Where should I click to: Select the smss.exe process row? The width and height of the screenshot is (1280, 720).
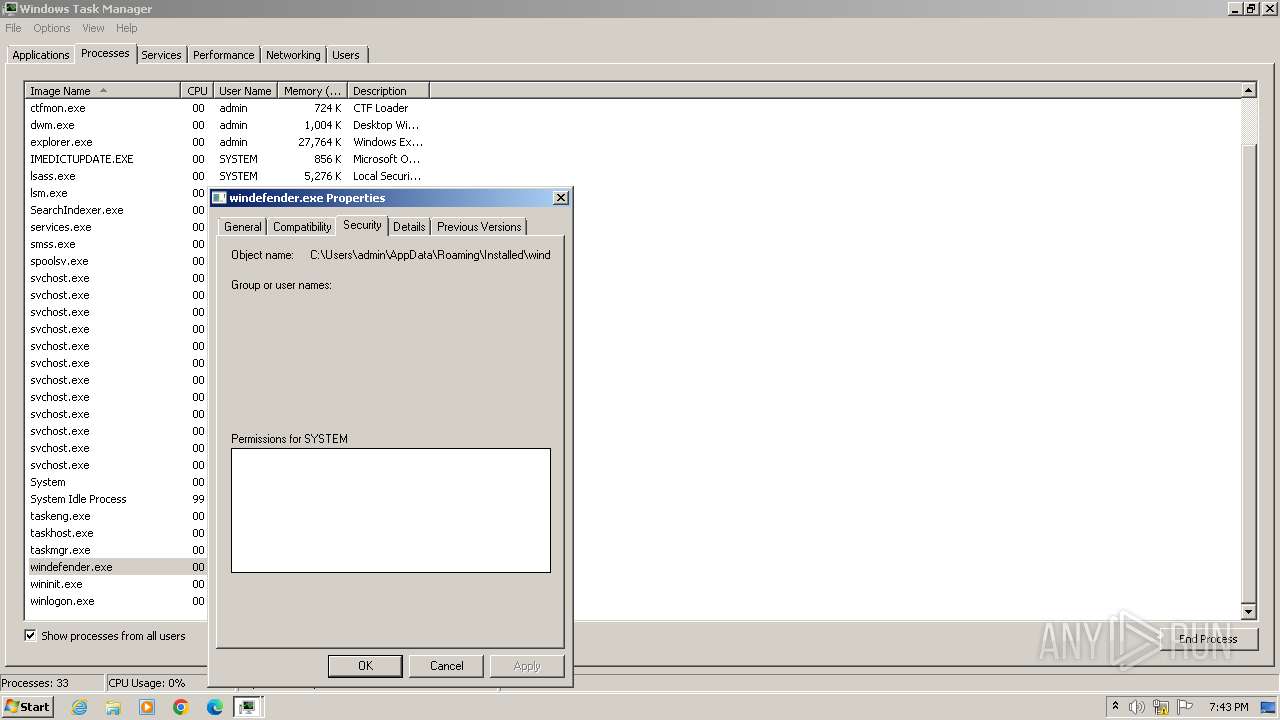(x=117, y=244)
